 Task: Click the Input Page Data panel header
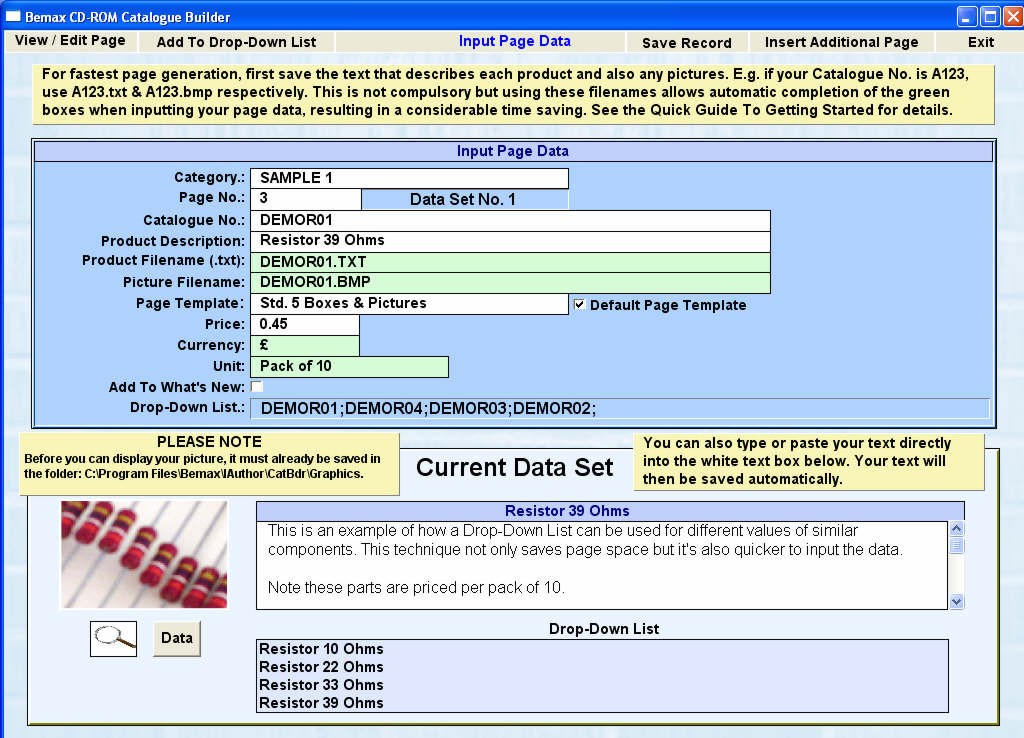513,151
